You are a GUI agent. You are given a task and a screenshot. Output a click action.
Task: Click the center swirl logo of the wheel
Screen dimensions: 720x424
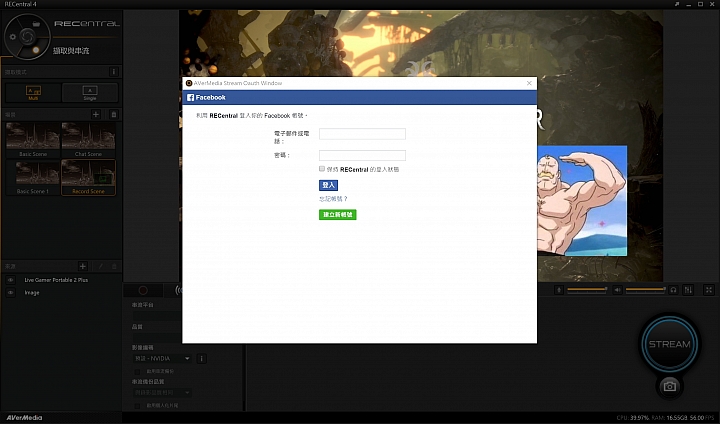coord(27,36)
